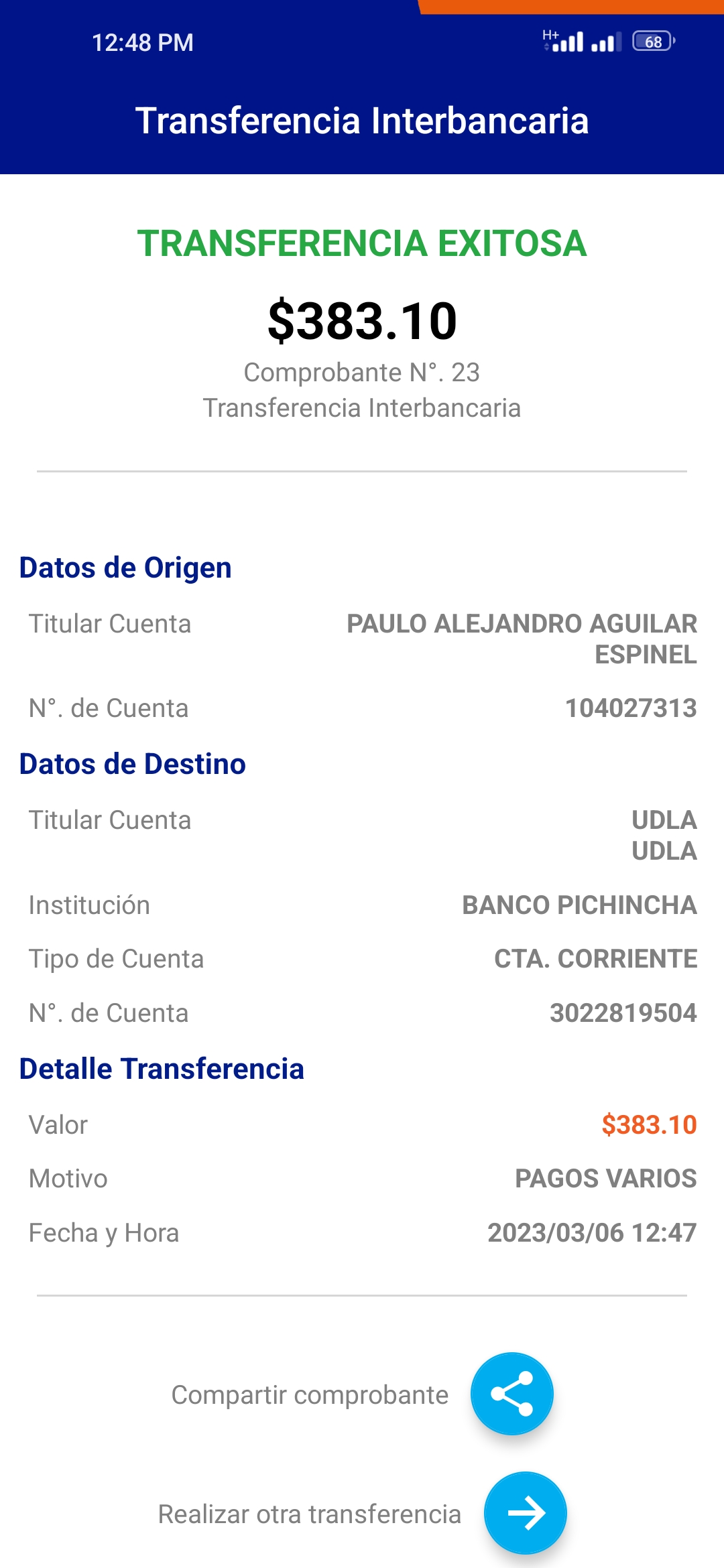Tap the 'Detalle Transferencia' section heading
724x1568 pixels.
[x=162, y=1069]
